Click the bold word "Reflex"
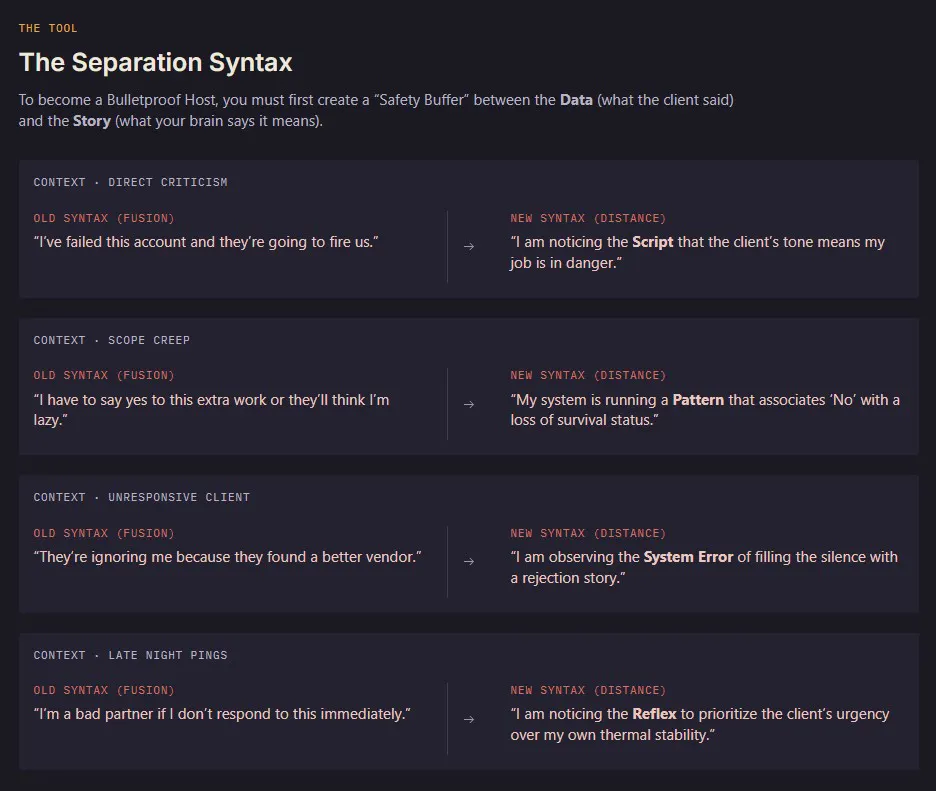Image resolution: width=936 pixels, height=791 pixels. click(x=654, y=714)
